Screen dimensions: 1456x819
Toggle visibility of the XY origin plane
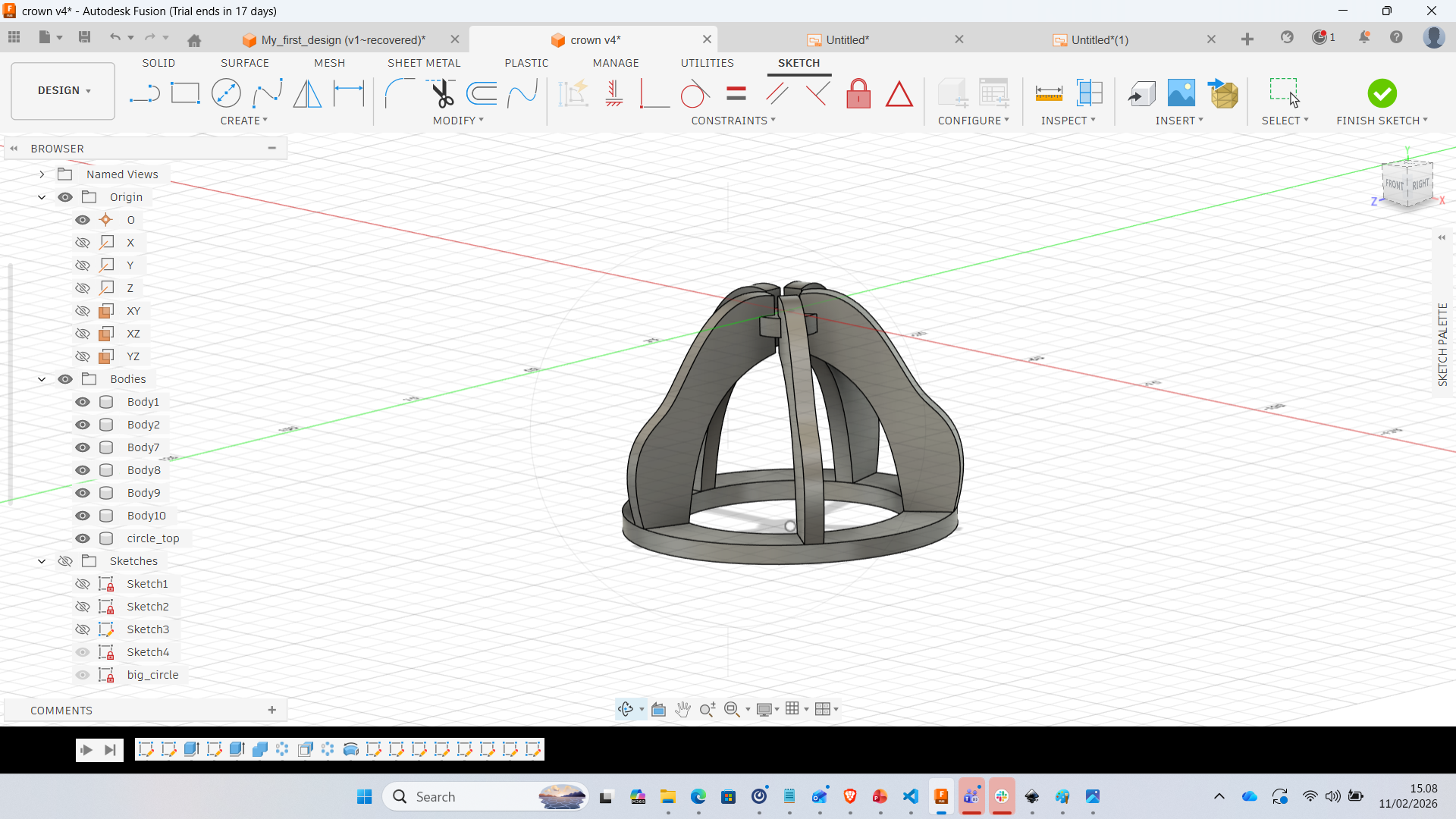coord(83,311)
